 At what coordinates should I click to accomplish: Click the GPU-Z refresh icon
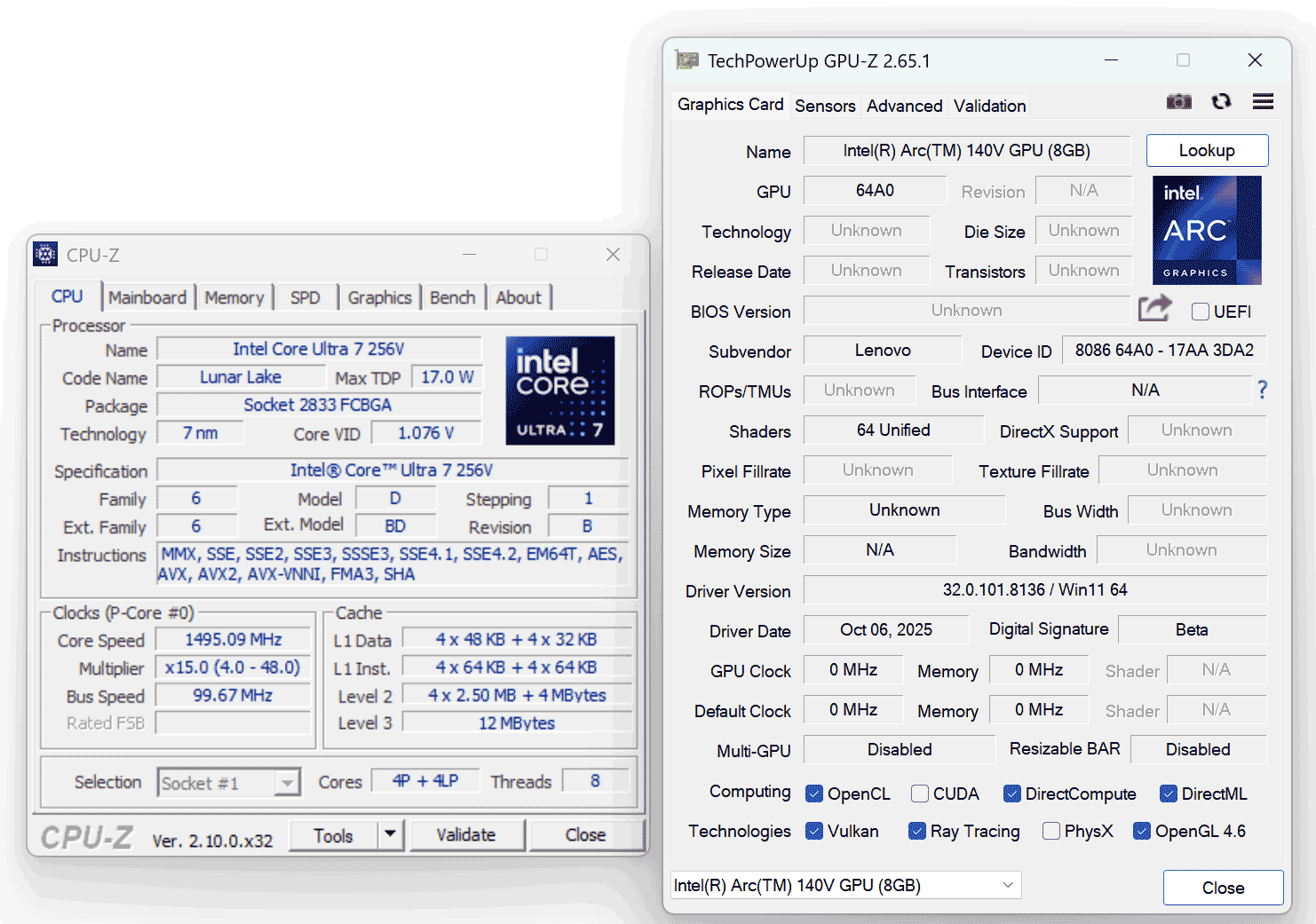1221,102
